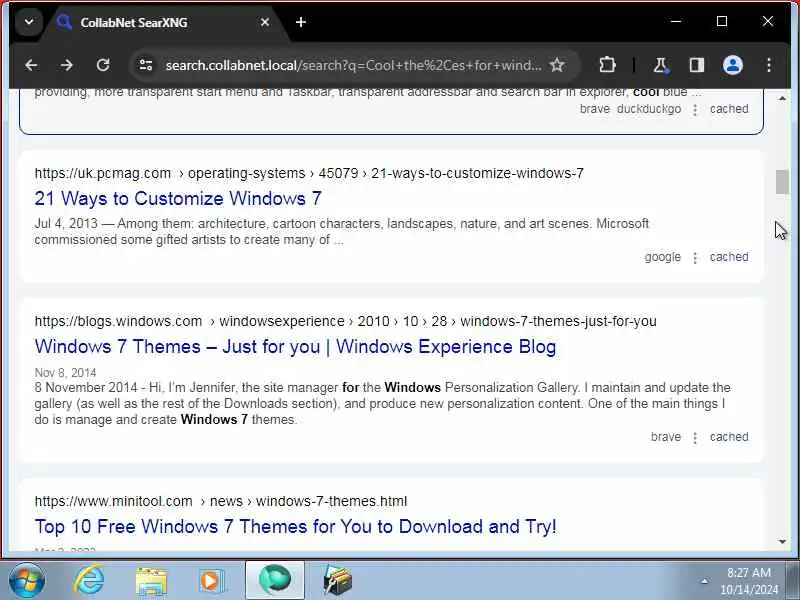Select the active browser taskbar button

[275, 580]
